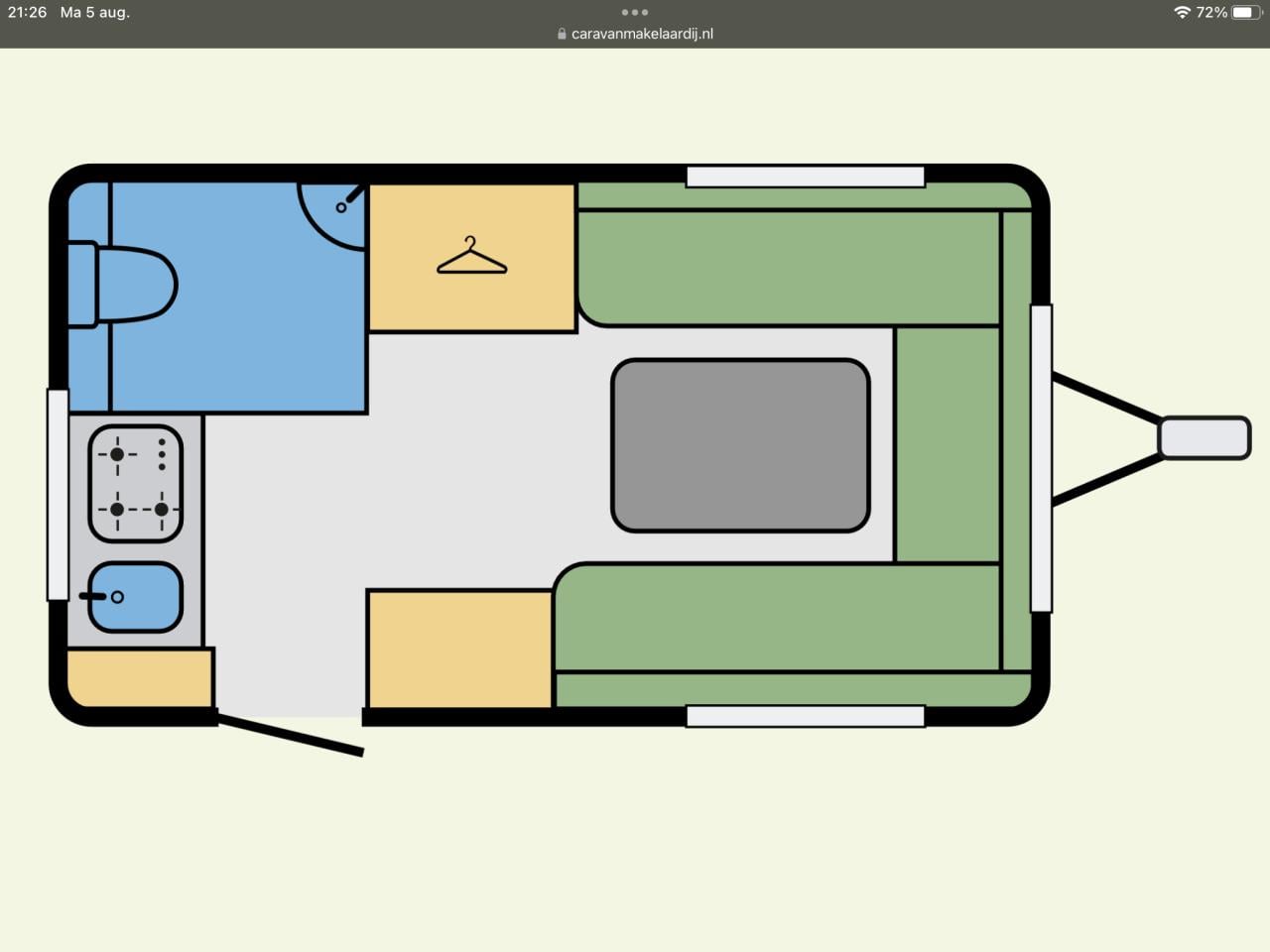The height and width of the screenshot is (952, 1270).
Task: Click the yellow cabinet beside the door
Action: pos(459,650)
